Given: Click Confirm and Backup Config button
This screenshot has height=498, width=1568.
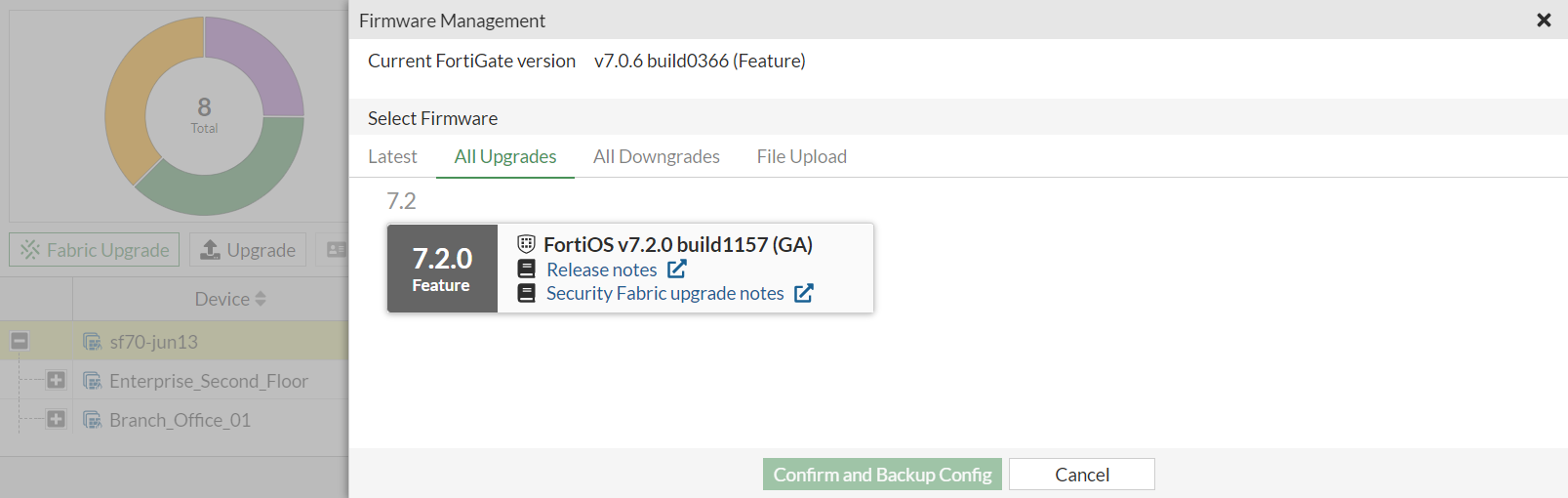Looking at the screenshot, I should [x=882, y=475].
